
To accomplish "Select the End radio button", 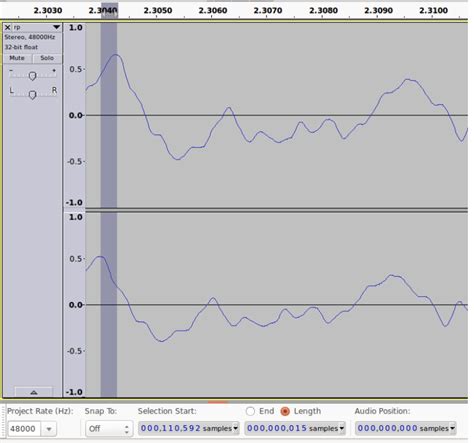I will pyautogui.click(x=250, y=411).
